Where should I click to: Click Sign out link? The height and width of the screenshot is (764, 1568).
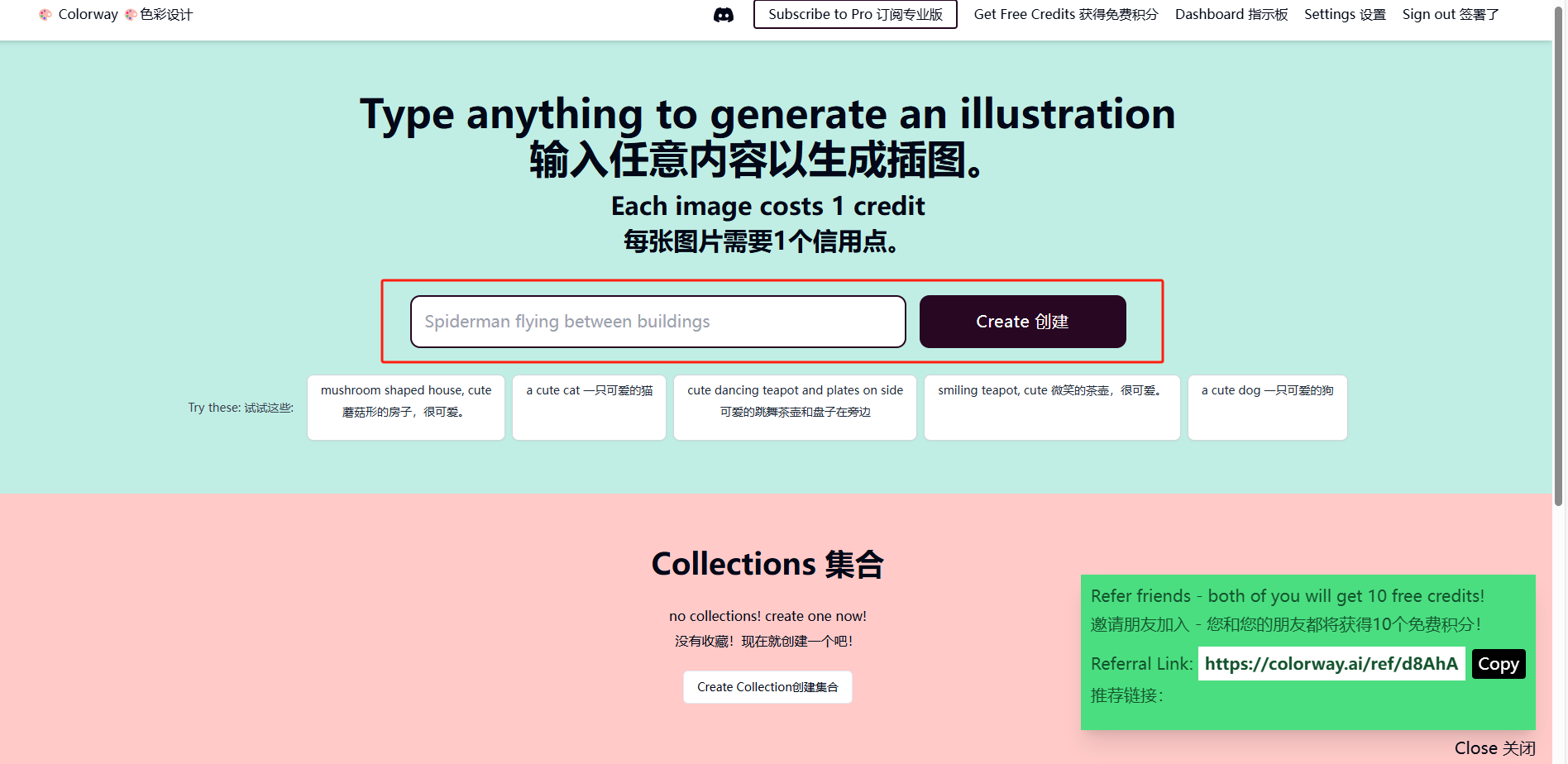click(x=1451, y=14)
